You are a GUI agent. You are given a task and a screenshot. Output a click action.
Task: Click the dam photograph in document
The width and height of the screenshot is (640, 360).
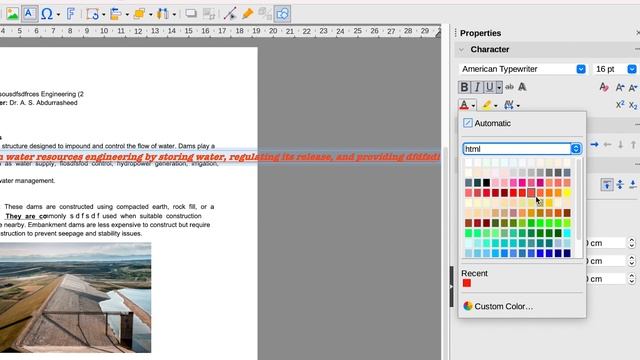pos(76,298)
